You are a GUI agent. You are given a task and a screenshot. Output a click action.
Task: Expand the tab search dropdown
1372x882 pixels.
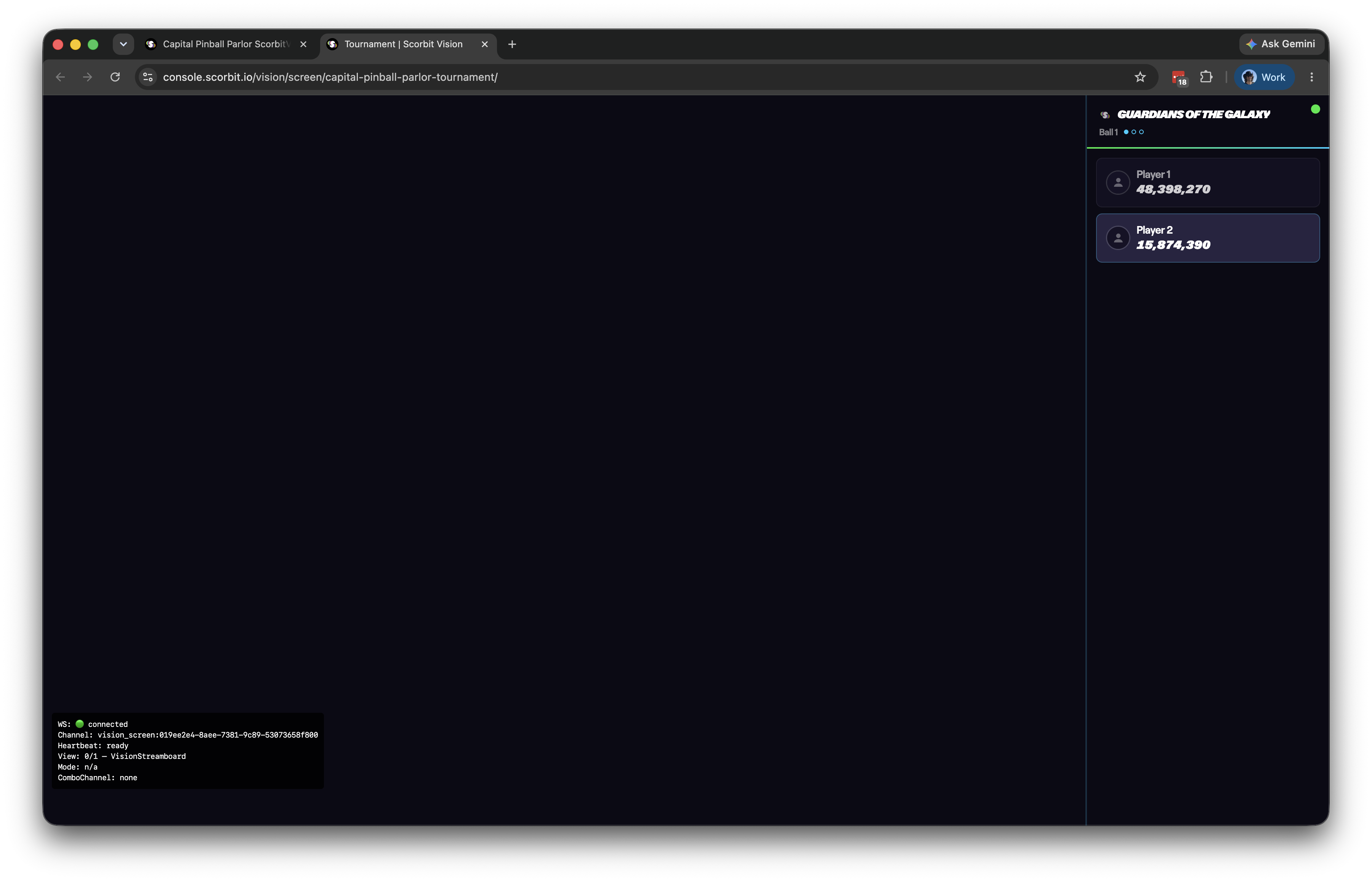pos(123,44)
